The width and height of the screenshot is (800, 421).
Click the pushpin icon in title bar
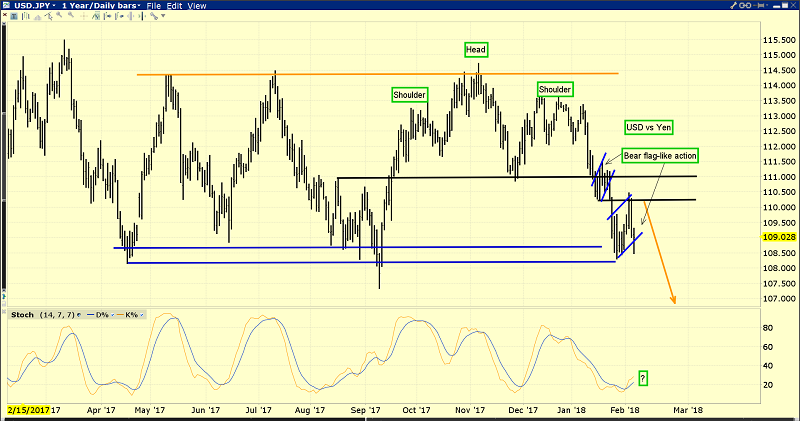click(x=759, y=5)
